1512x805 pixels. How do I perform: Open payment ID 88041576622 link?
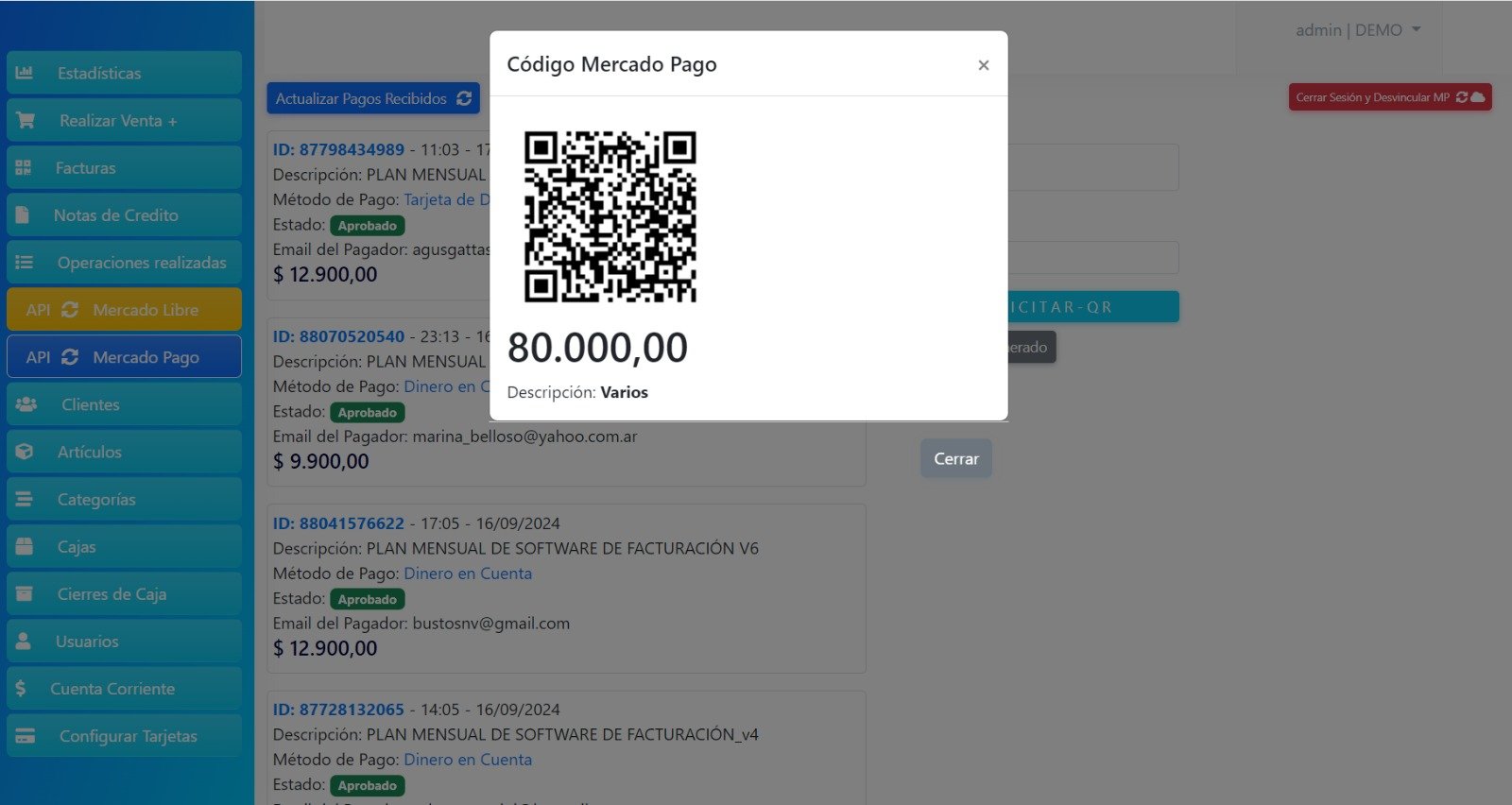coord(338,523)
